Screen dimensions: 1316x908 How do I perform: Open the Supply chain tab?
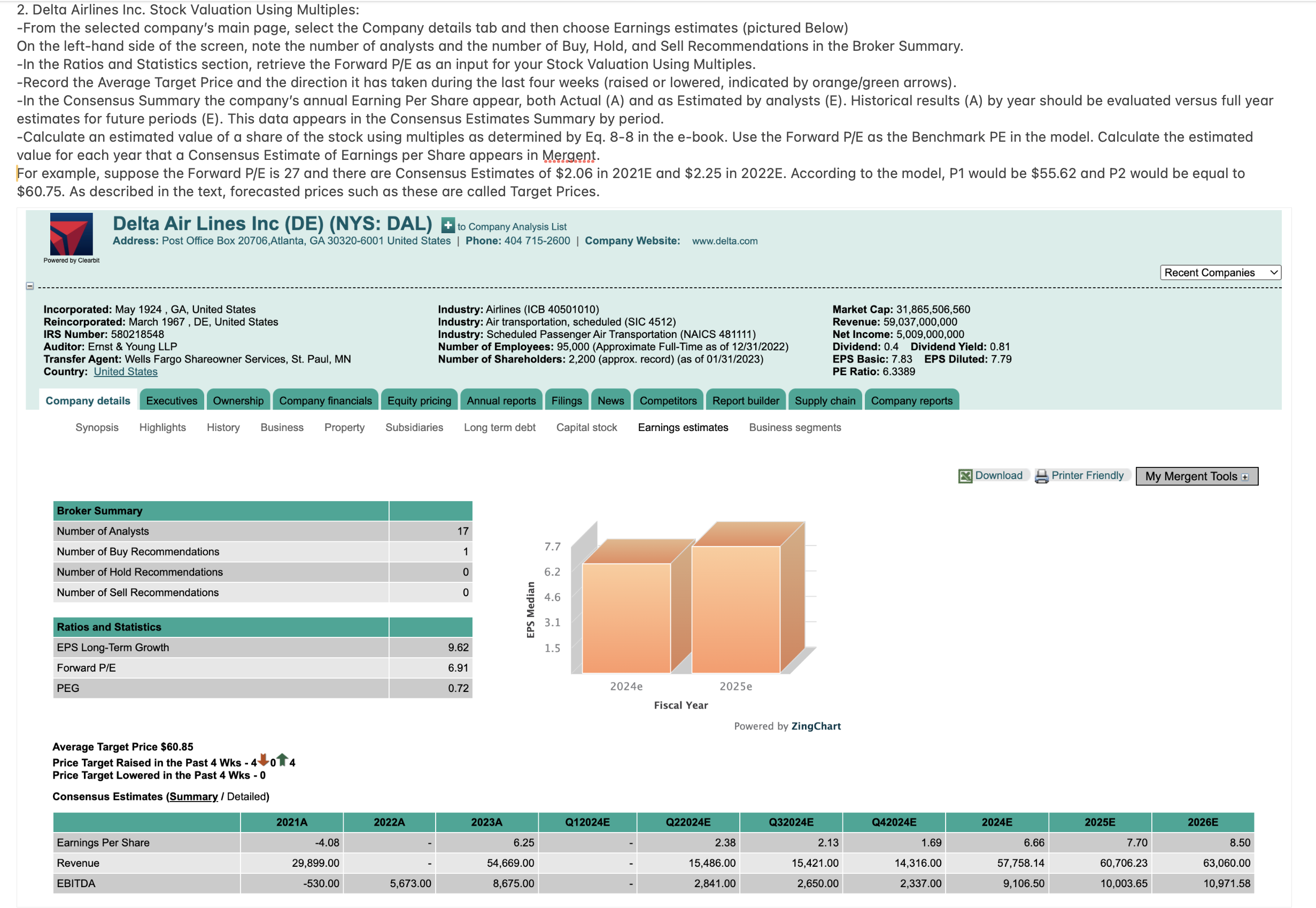pos(825,401)
